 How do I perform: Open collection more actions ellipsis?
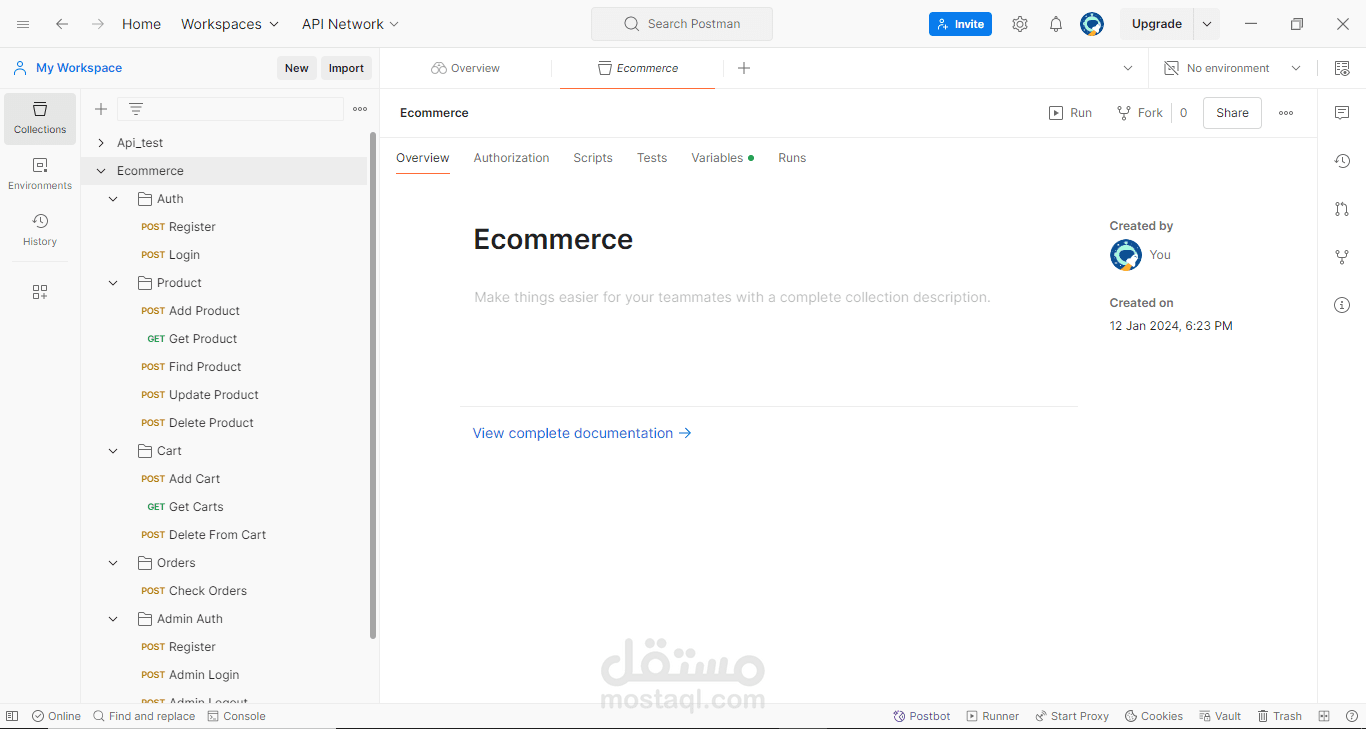(1286, 113)
